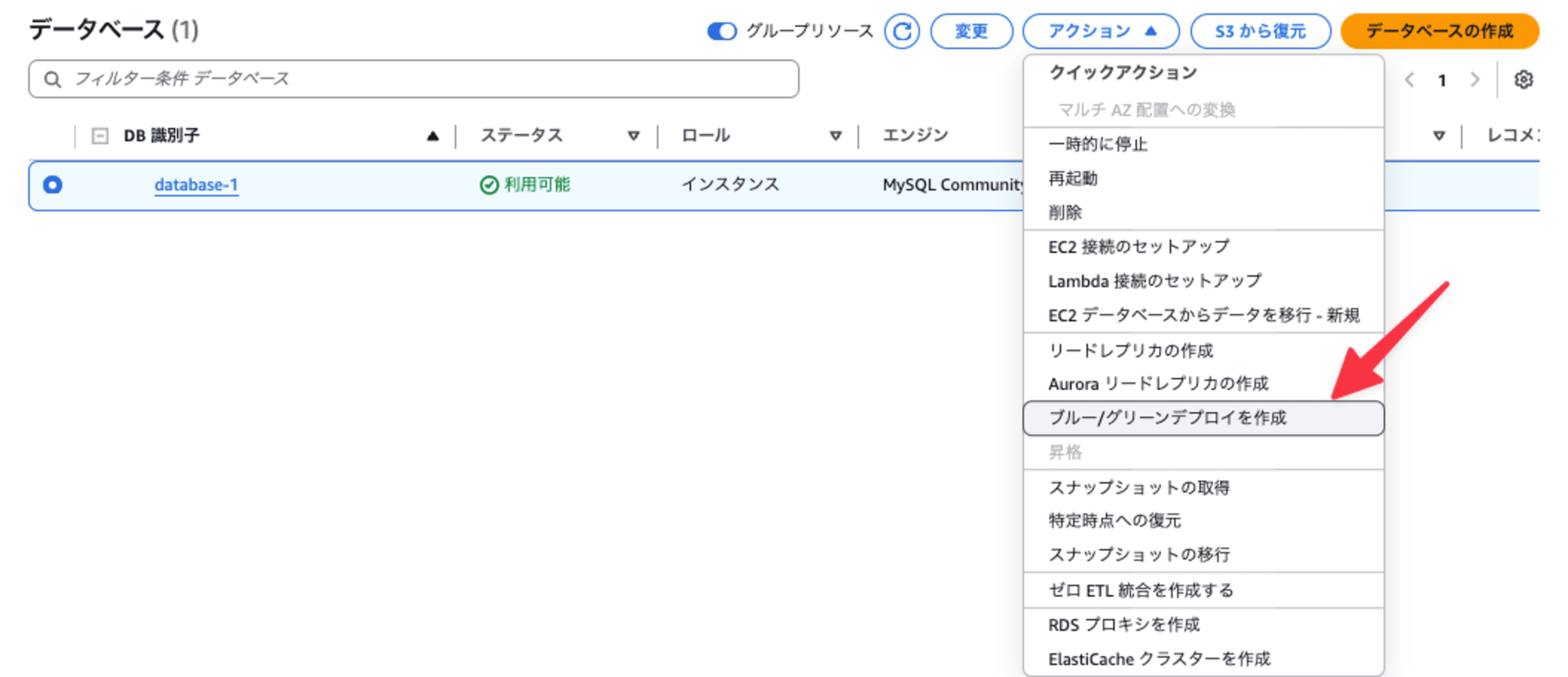Select RDS プロキシを作成
Screen dimensions: 1568x677
click(1203, 624)
